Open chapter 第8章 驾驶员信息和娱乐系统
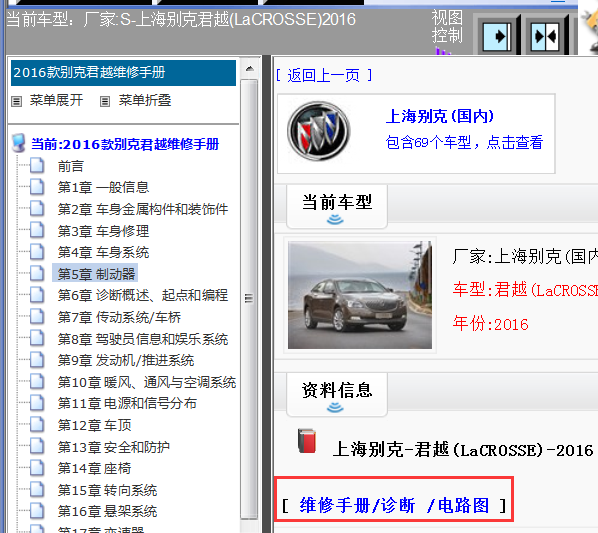598x533 pixels. pyautogui.click(x=143, y=339)
